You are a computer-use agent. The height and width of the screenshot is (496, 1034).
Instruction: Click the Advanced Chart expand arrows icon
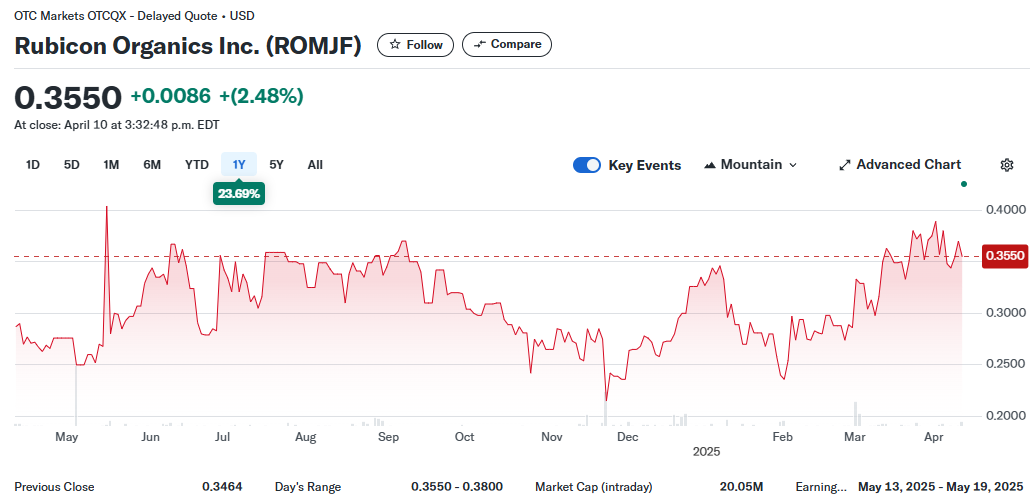pos(844,165)
